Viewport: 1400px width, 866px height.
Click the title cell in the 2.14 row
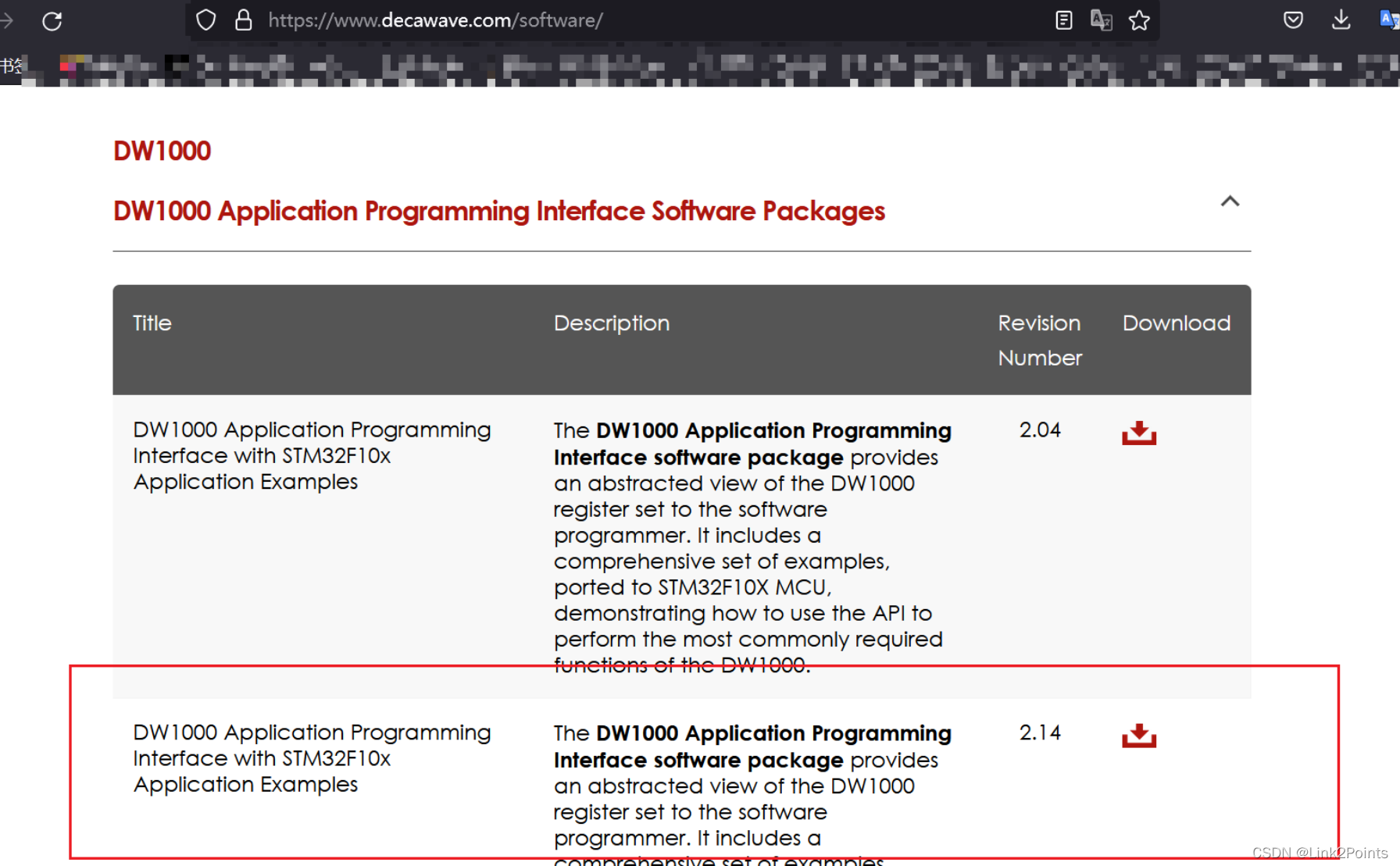coord(312,759)
